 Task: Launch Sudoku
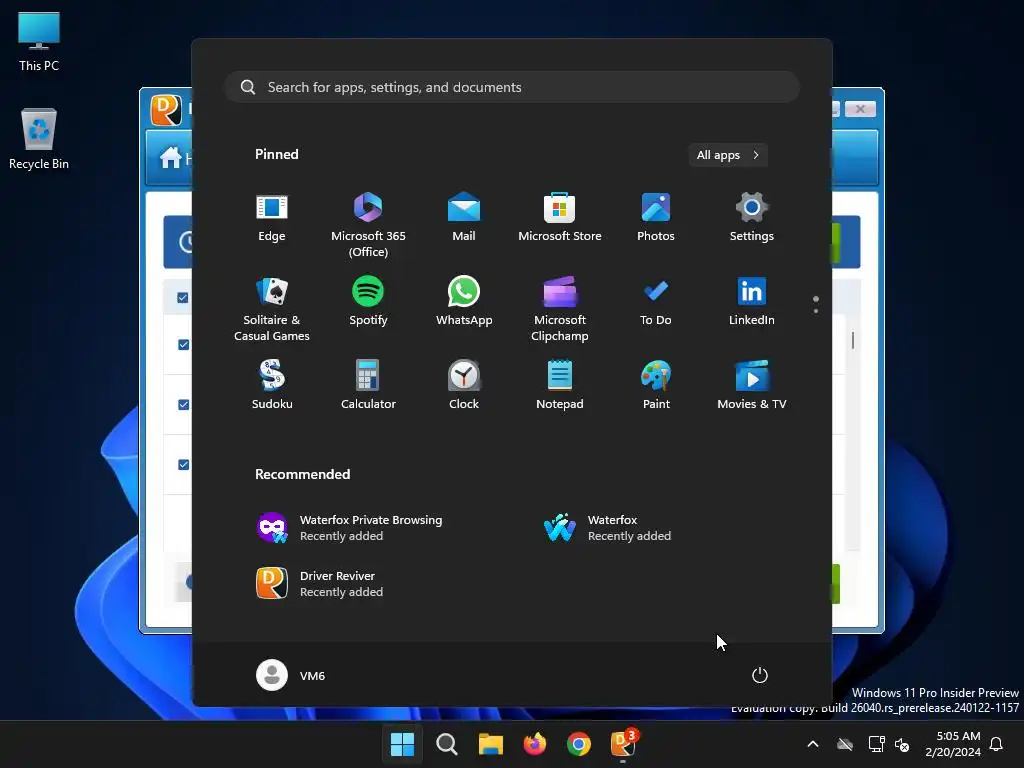pos(272,385)
